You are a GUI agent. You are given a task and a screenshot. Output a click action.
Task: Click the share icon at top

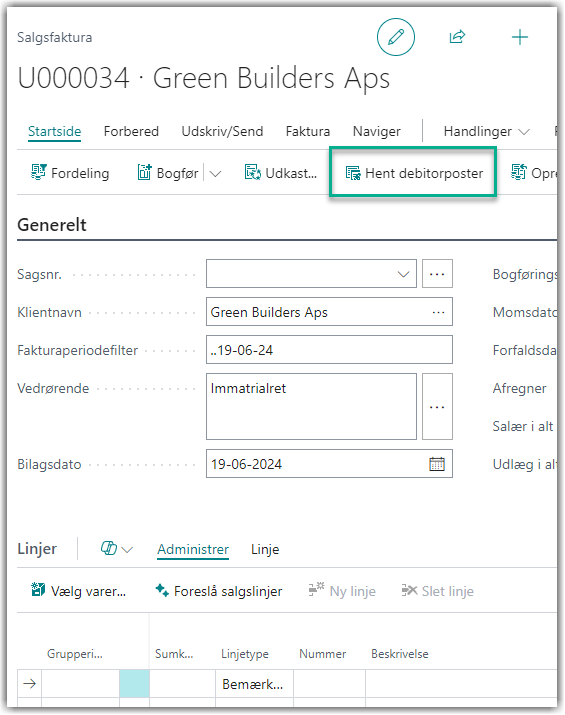coord(457,37)
